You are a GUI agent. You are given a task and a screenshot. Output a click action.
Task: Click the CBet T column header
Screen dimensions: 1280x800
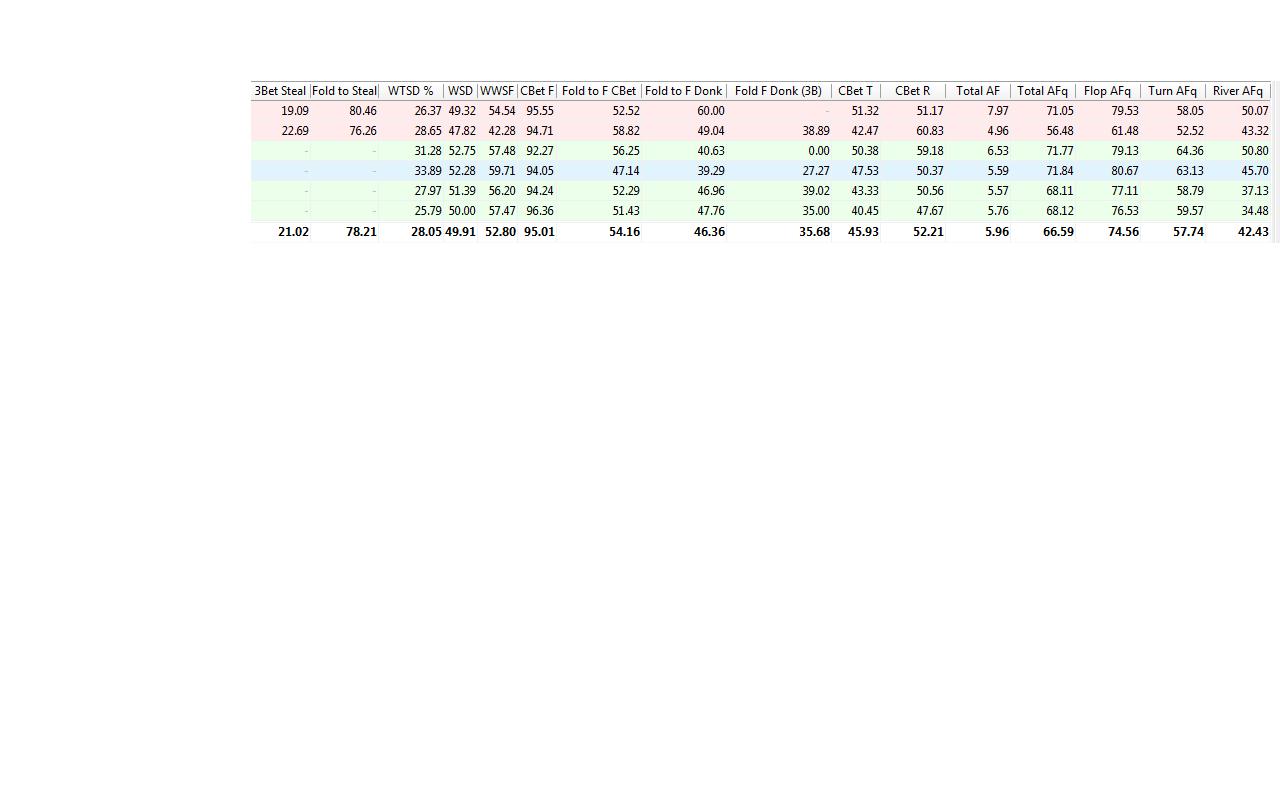[x=856, y=91]
